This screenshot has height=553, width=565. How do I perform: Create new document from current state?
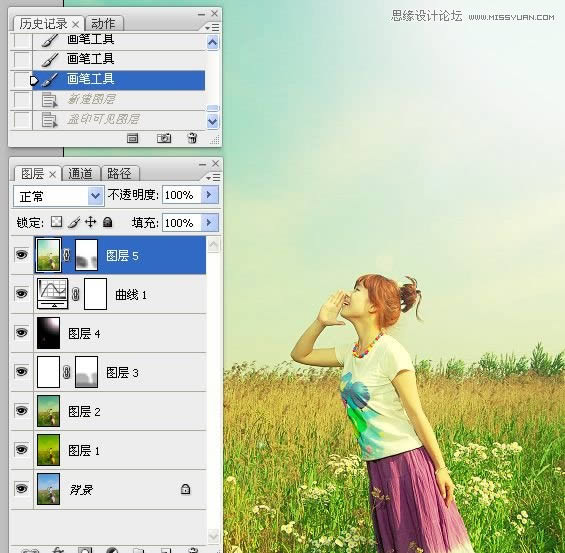(133, 138)
